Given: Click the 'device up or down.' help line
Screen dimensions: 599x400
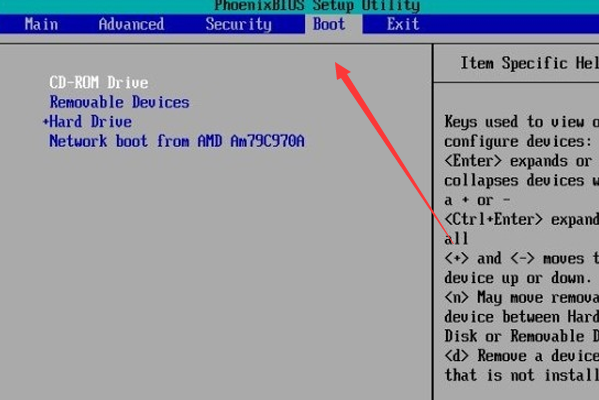Looking at the screenshot, I should click(518, 278).
